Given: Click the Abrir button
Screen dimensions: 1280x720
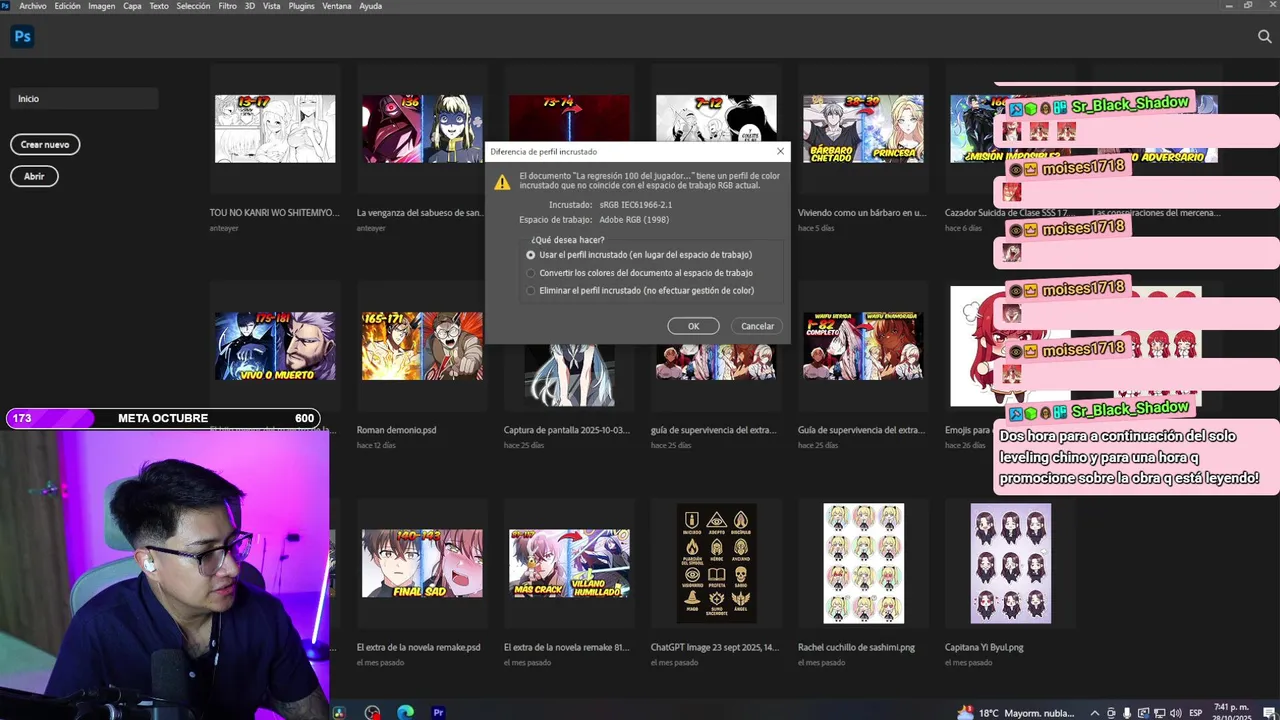Looking at the screenshot, I should tap(34, 176).
